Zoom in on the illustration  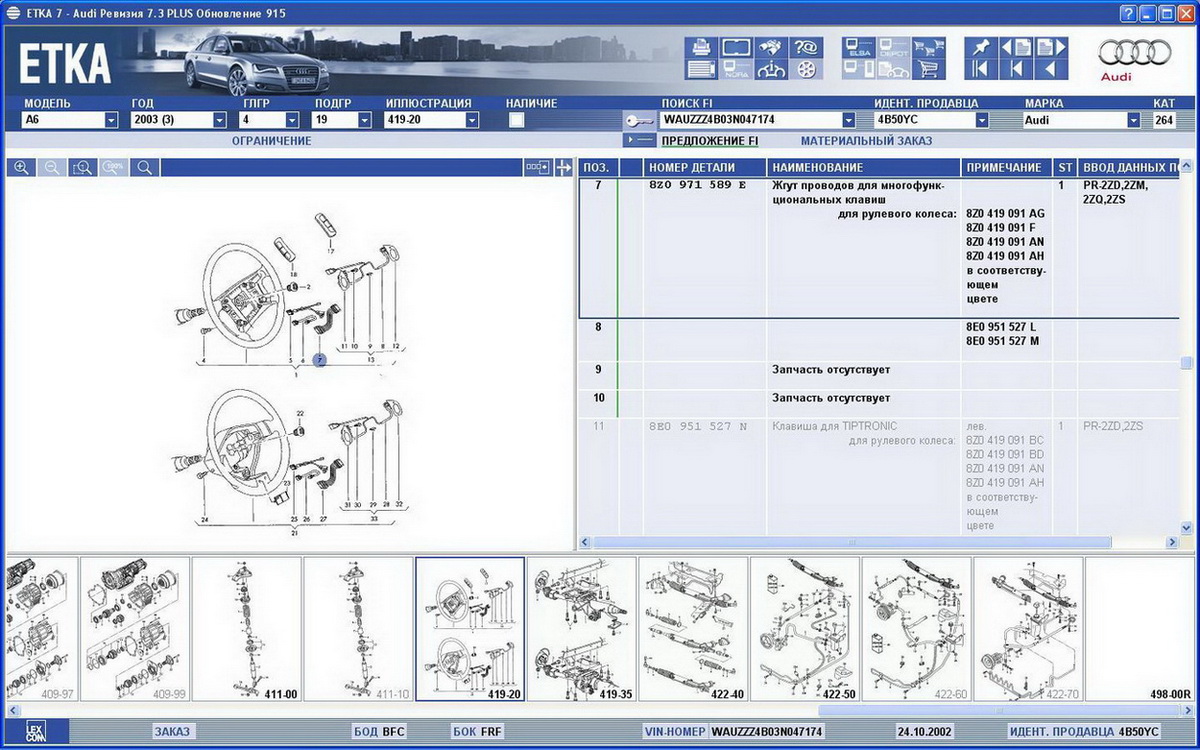[x=20, y=167]
